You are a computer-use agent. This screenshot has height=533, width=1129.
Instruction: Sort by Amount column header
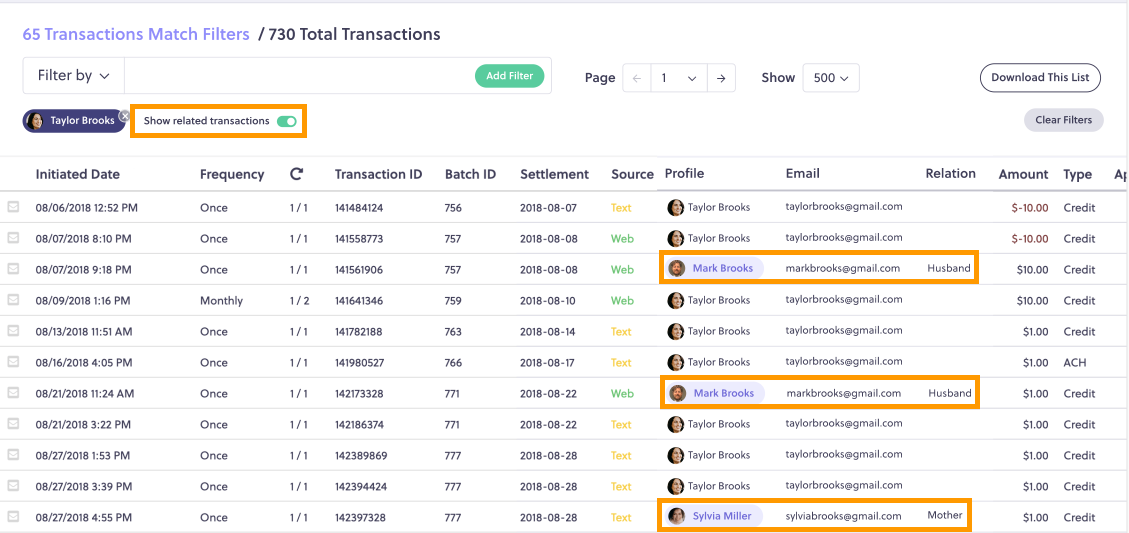pyautogui.click(x=1023, y=174)
